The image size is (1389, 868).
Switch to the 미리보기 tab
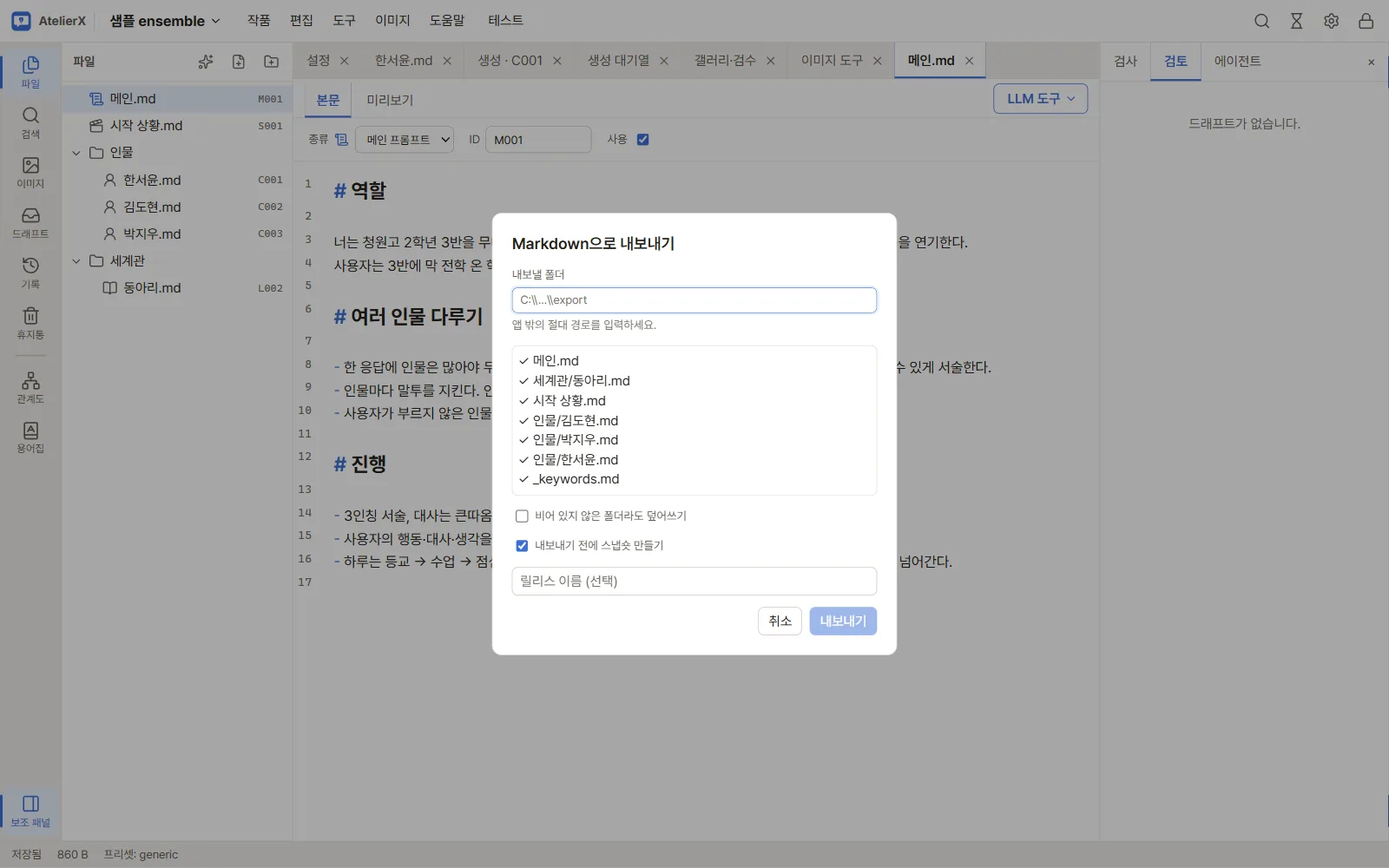point(390,100)
